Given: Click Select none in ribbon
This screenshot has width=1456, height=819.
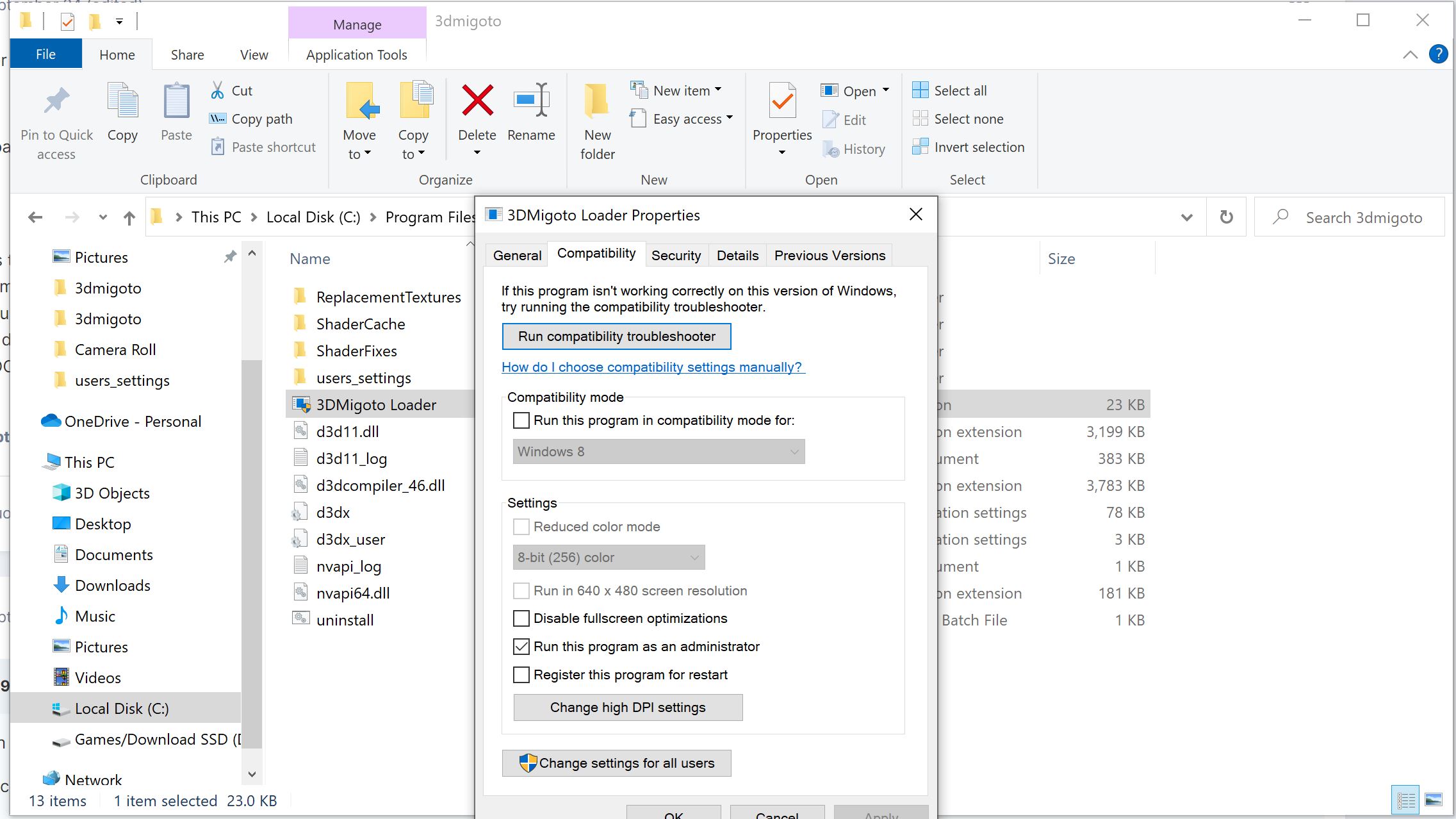Looking at the screenshot, I should tap(958, 119).
